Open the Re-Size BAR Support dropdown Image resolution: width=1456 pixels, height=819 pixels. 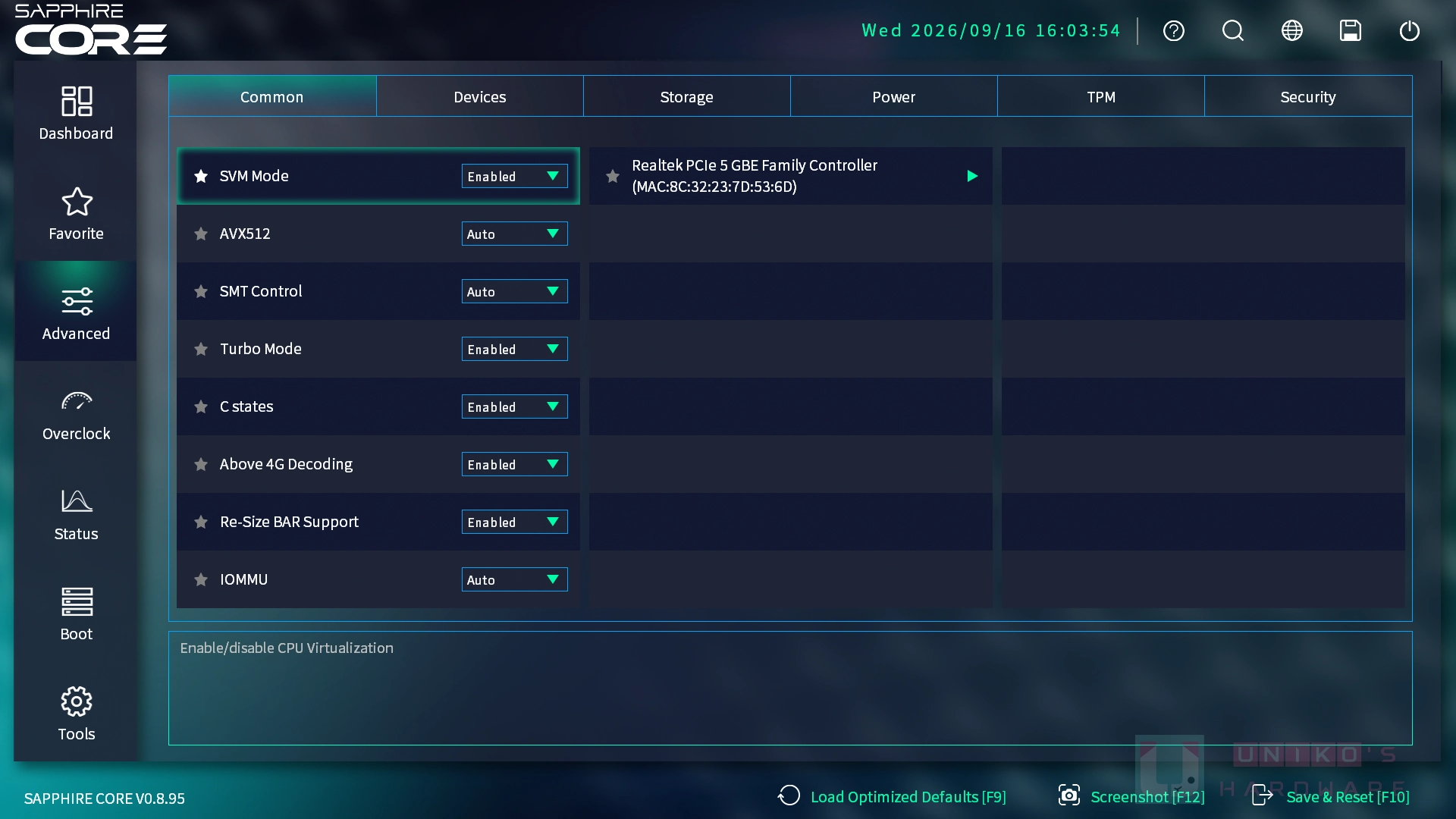tap(515, 522)
